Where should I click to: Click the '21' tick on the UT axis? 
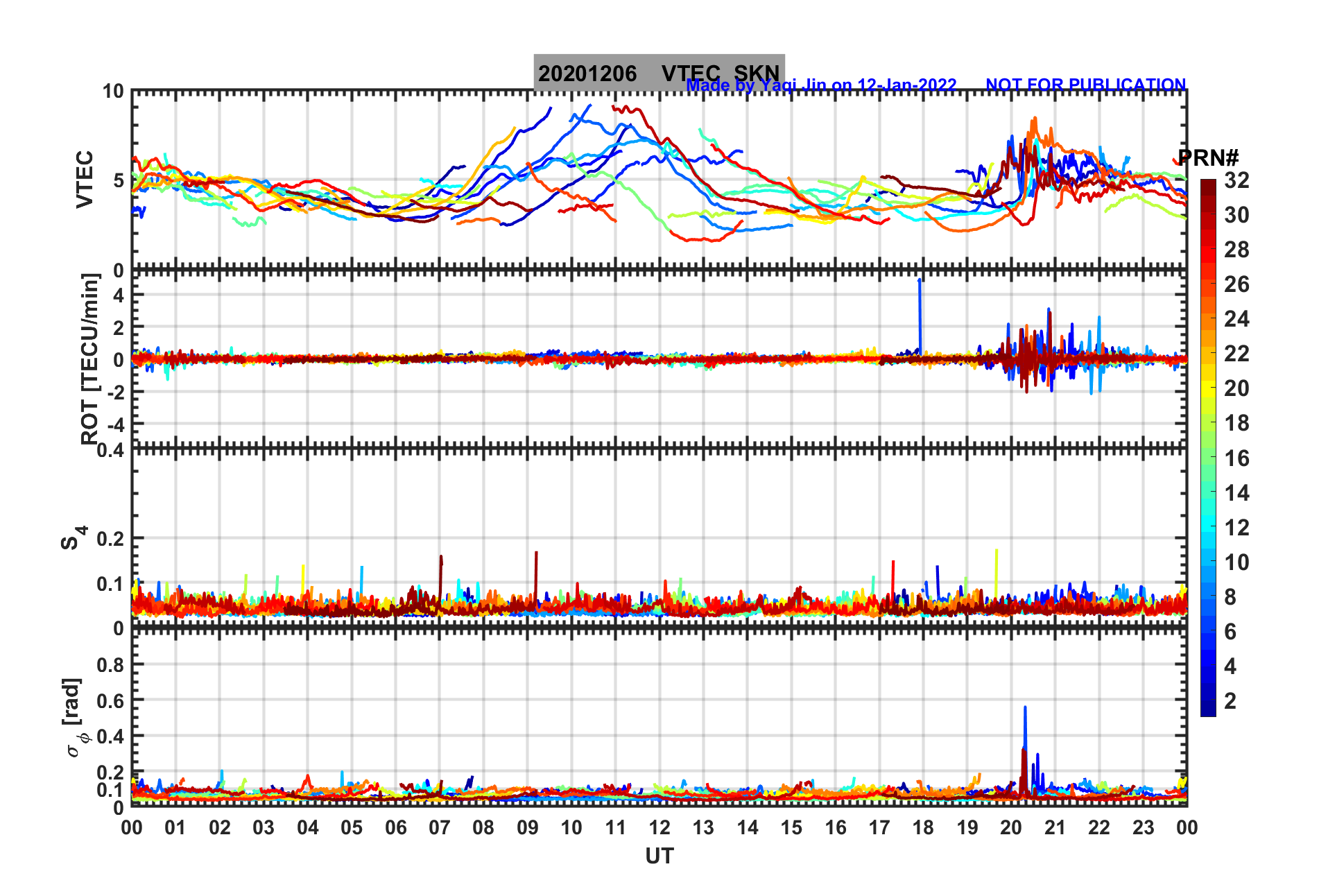tap(1055, 827)
